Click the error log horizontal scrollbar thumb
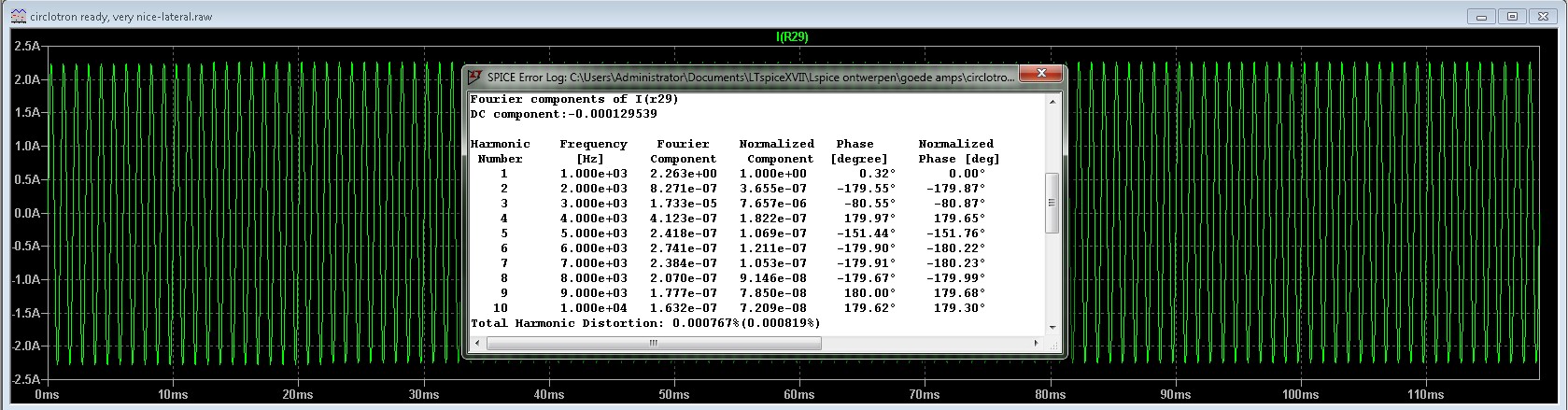 pos(654,344)
